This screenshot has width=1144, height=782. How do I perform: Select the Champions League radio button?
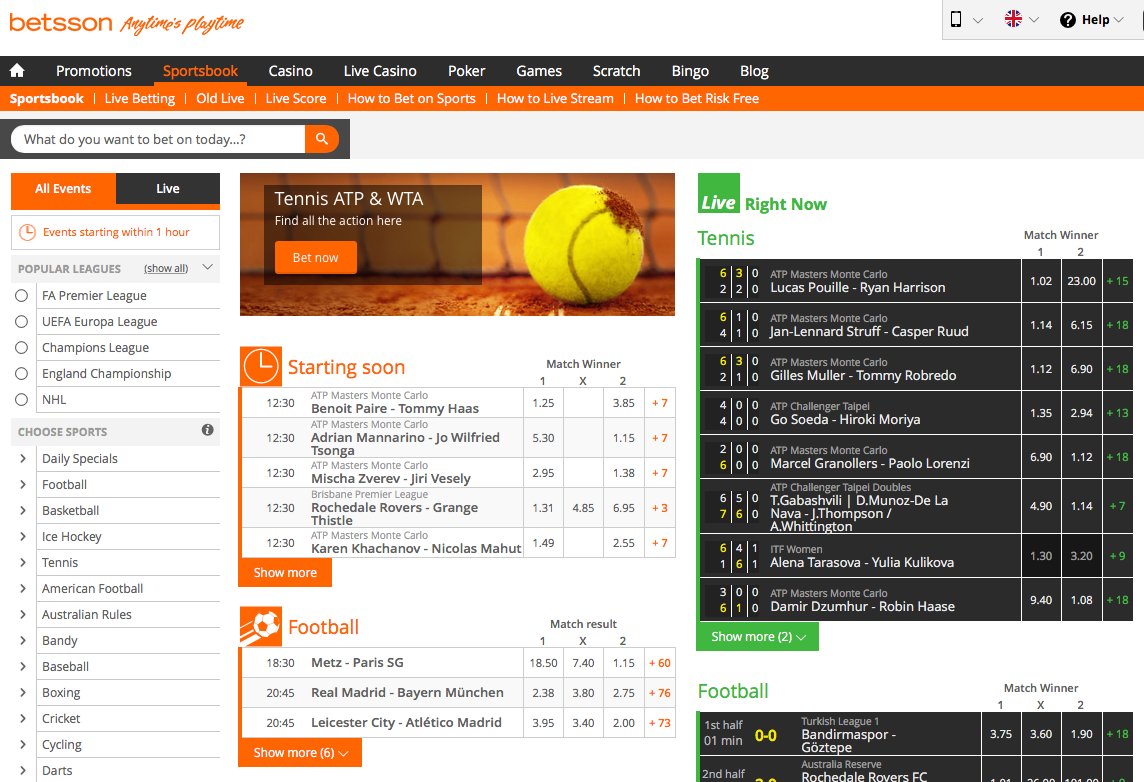click(x=22, y=348)
